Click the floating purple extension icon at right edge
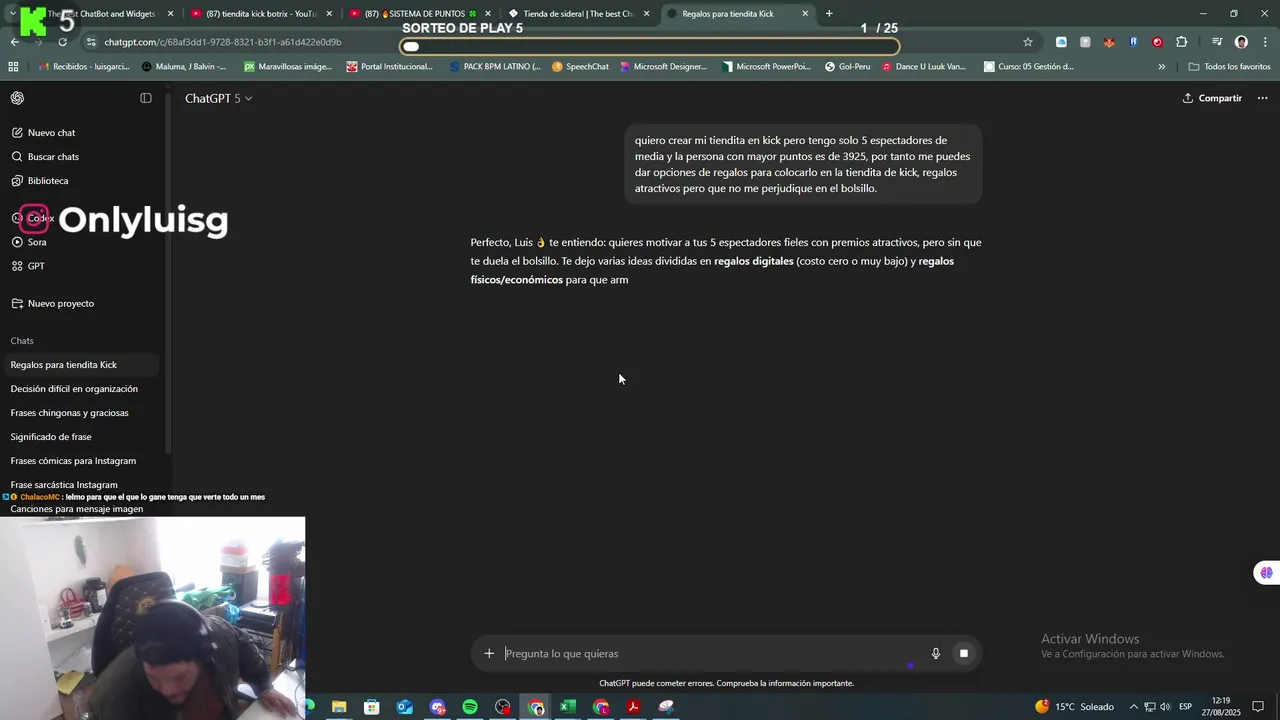 [1266, 573]
